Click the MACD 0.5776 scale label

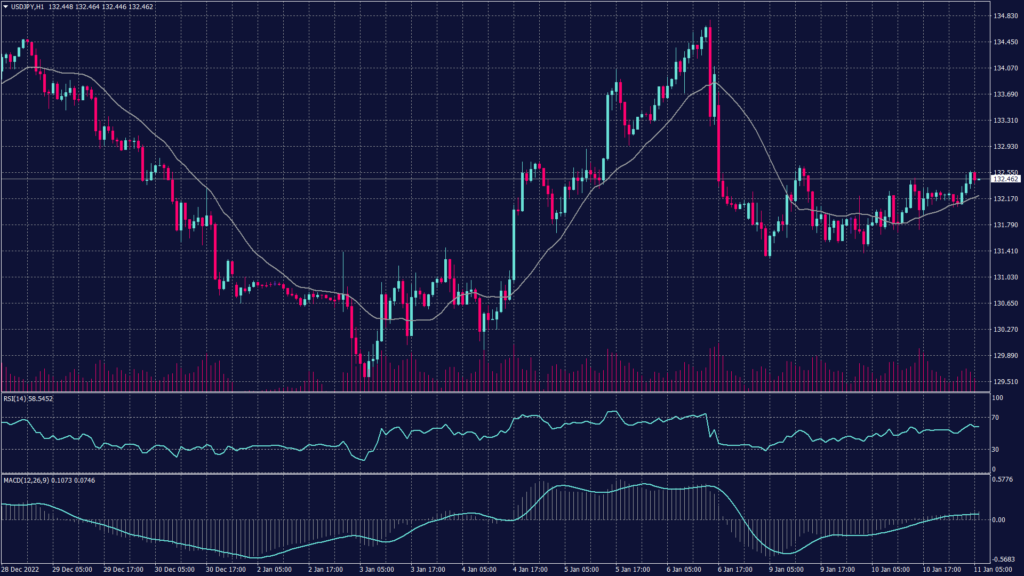click(1003, 480)
